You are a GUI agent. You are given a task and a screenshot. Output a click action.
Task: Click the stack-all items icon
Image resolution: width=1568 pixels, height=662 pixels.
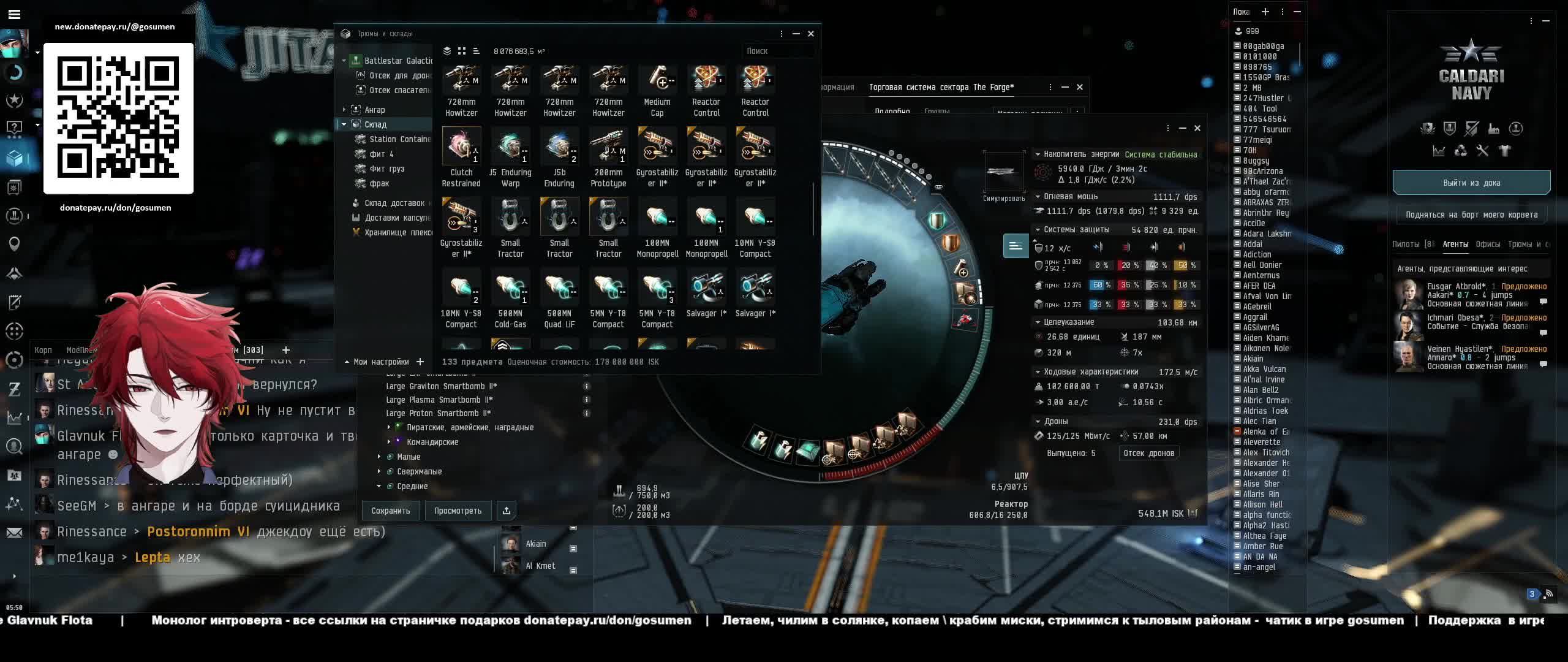tap(447, 51)
